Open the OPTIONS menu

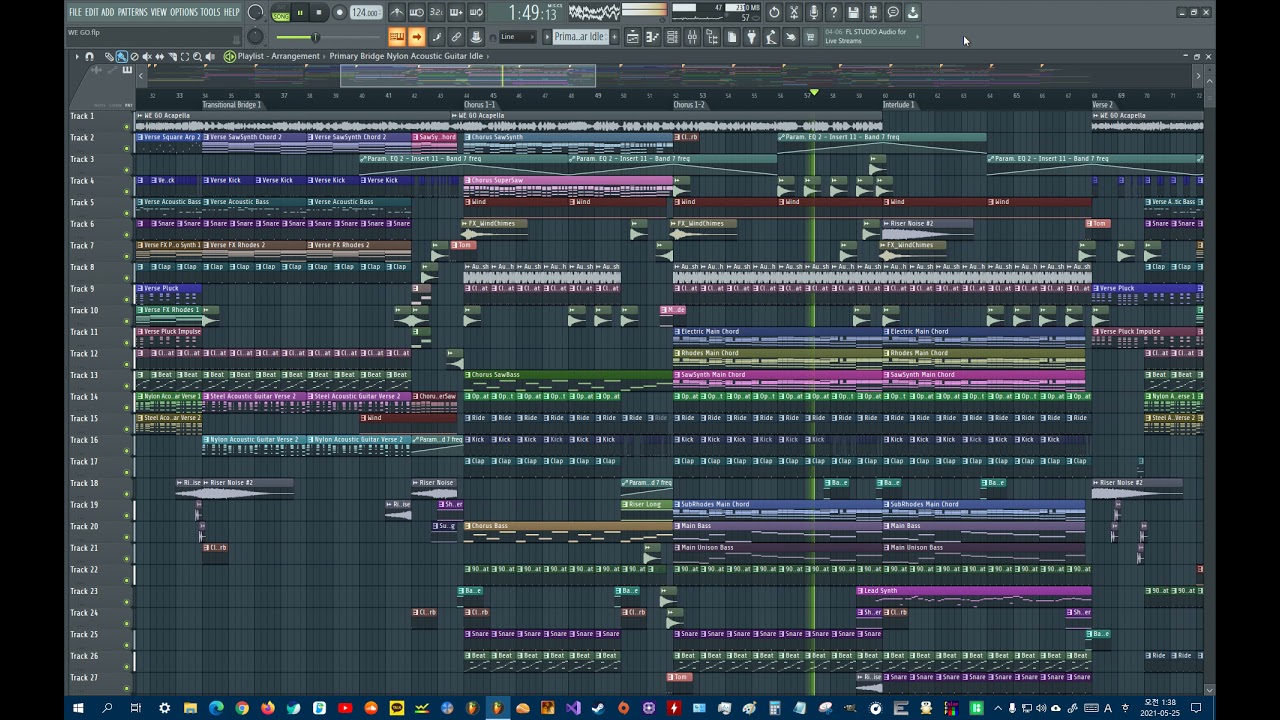[x=184, y=12]
